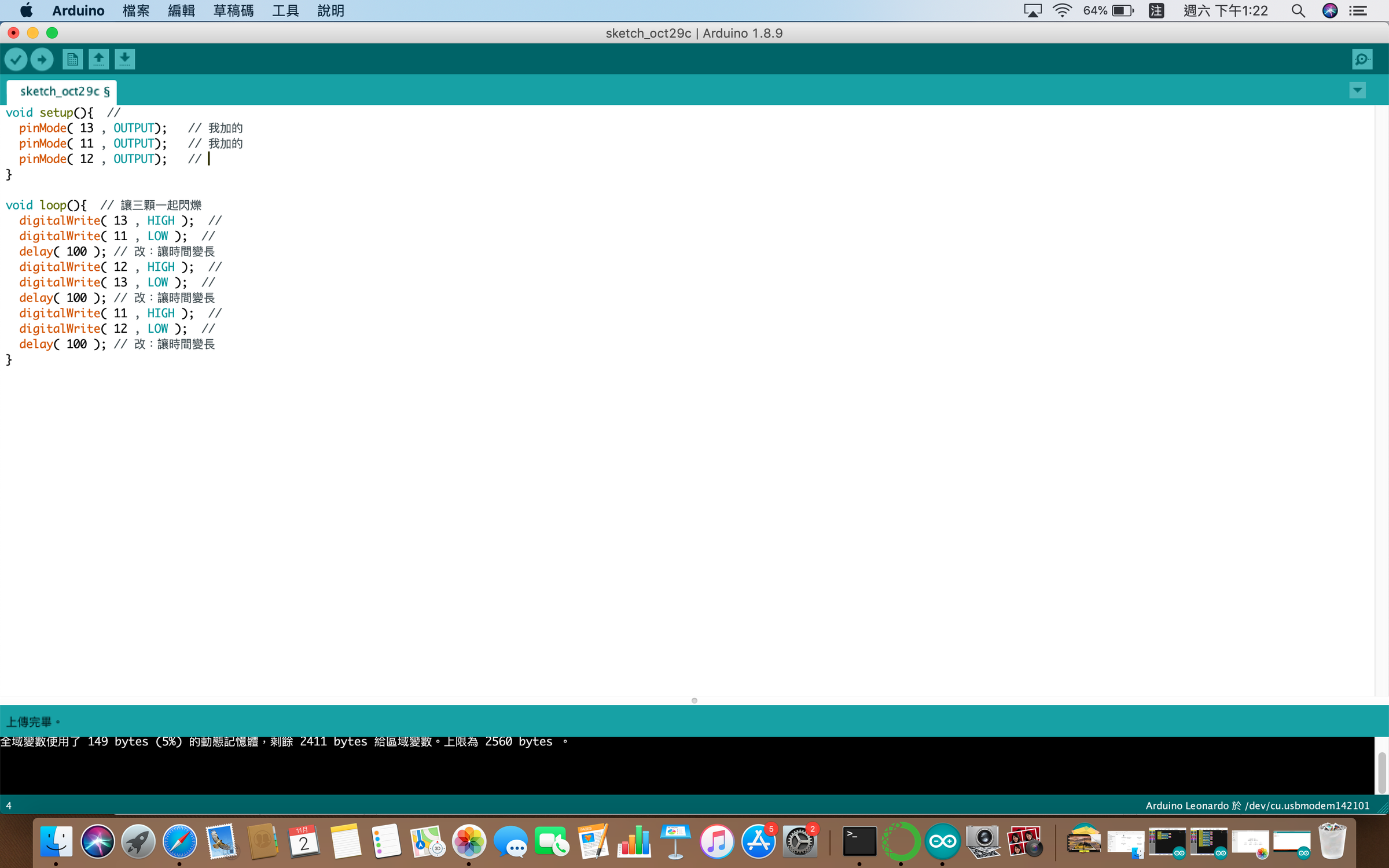The width and height of the screenshot is (1389, 868).
Task: Open the 工具 menu
Action: tap(285, 10)
